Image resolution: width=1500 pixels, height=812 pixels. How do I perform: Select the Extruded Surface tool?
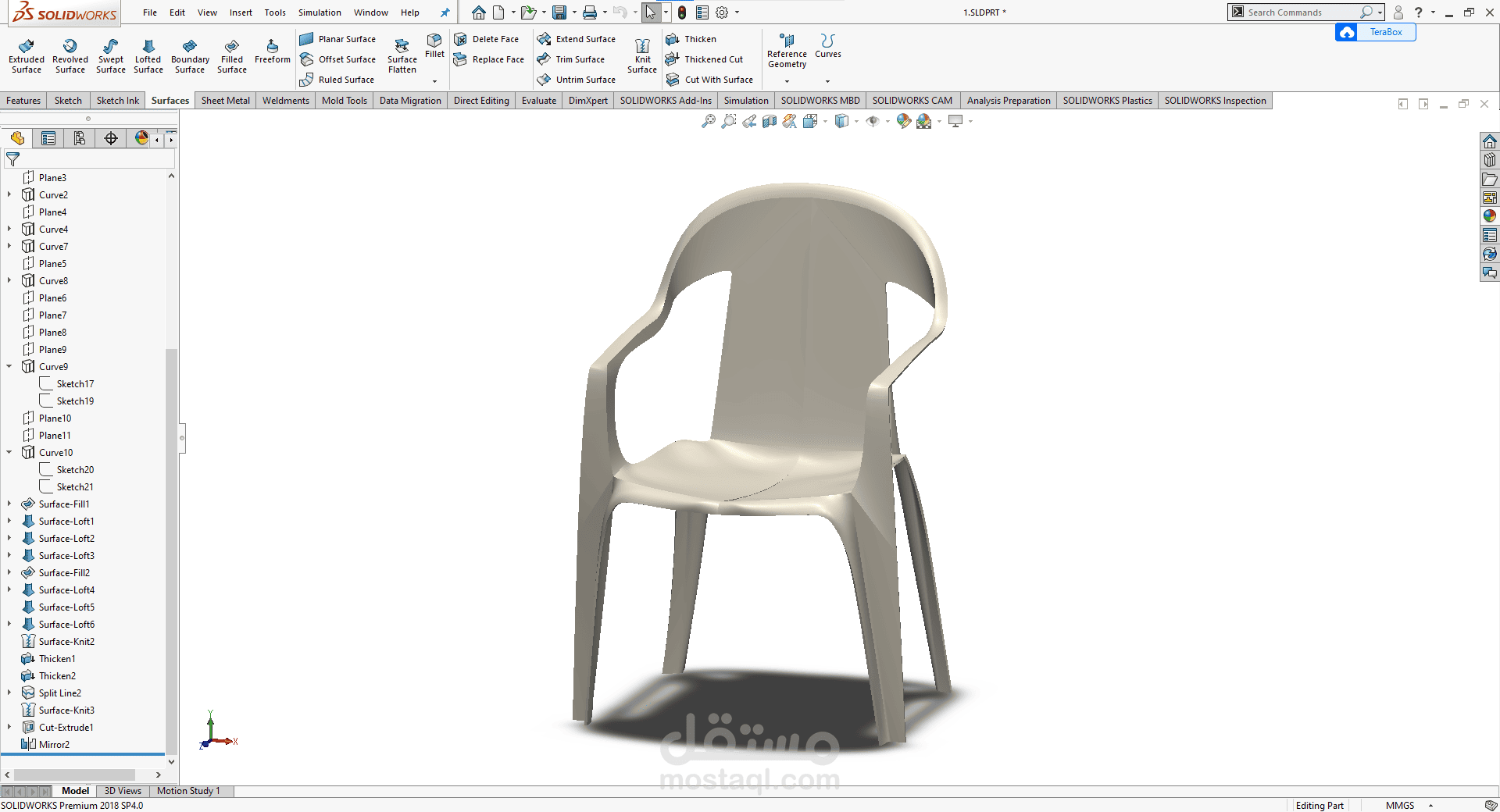point(27,56)
